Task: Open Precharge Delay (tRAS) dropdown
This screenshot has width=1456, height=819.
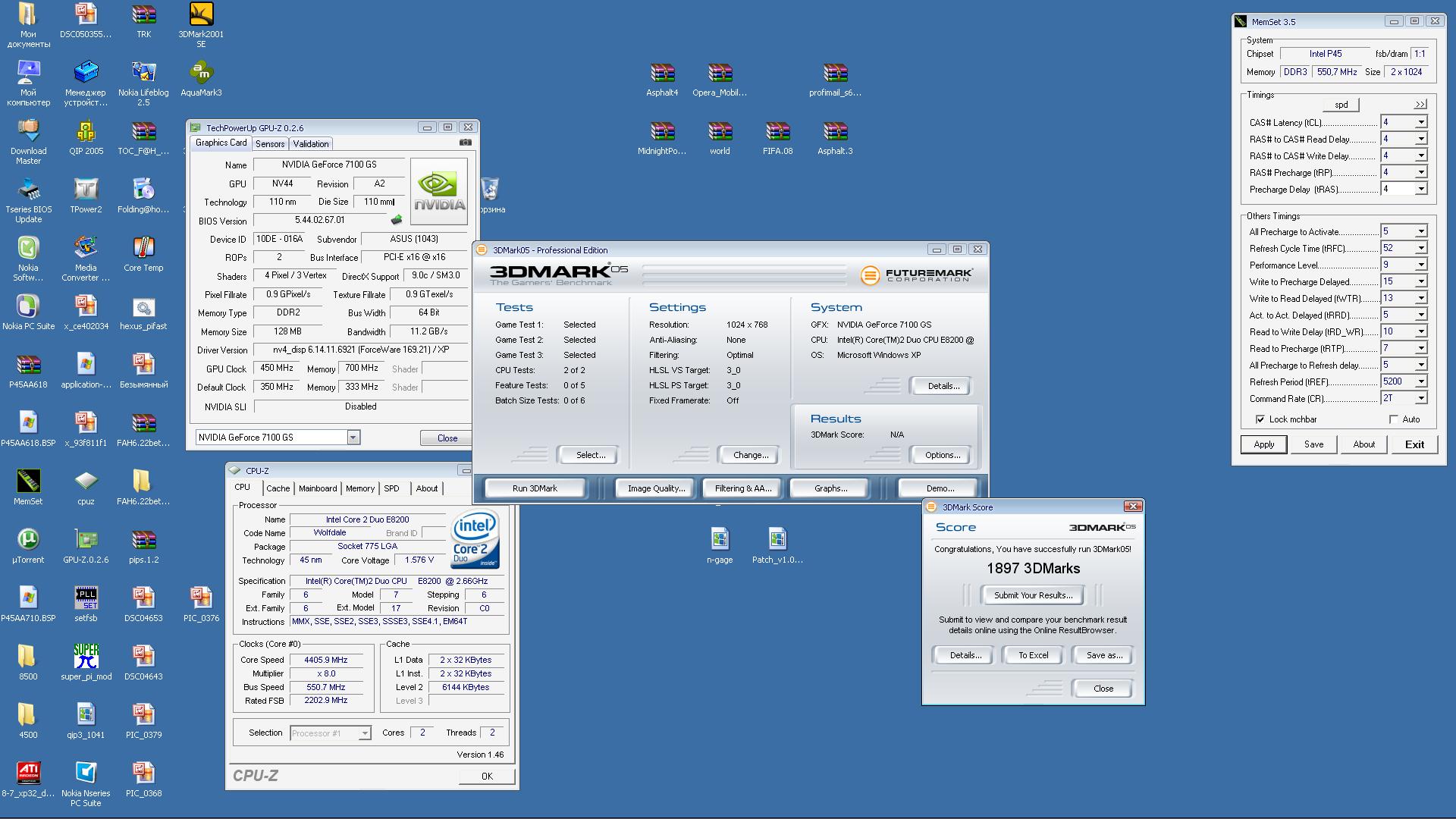Action: 1421,189
